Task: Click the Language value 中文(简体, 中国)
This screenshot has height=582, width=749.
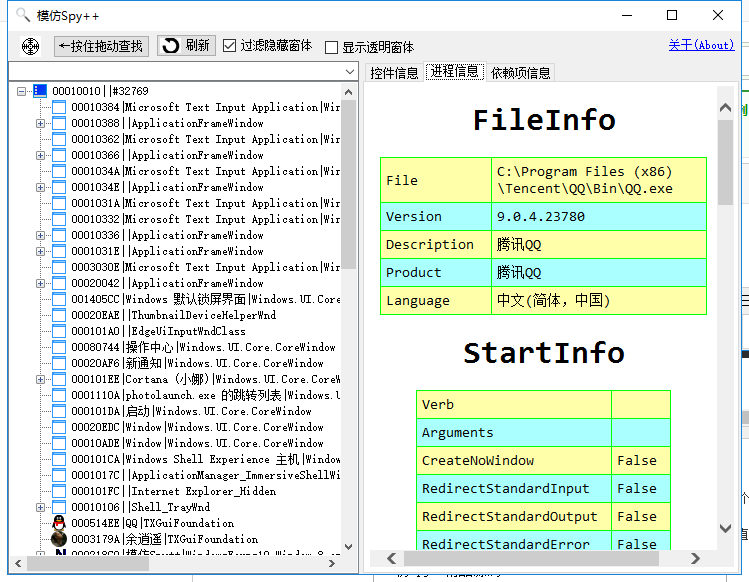Action: (553, 301)
